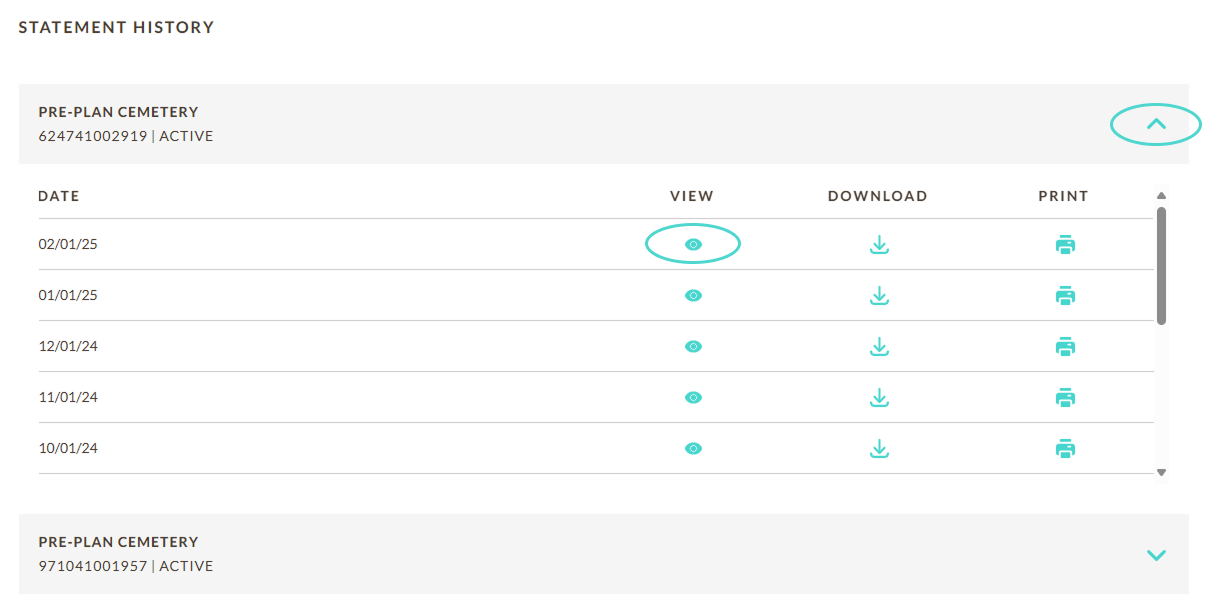
Task: Open eye icon for 12/01/24 statement
Action: coord(693,346)
